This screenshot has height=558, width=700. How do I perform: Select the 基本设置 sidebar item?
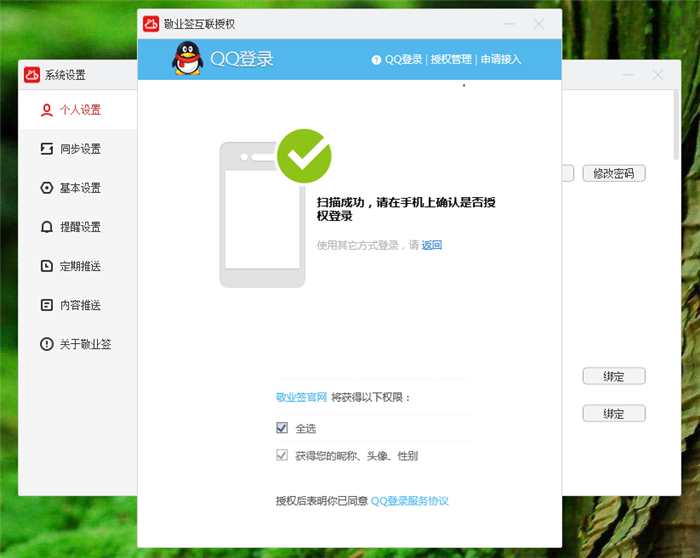pyautogui.click(x=78, y=188)
